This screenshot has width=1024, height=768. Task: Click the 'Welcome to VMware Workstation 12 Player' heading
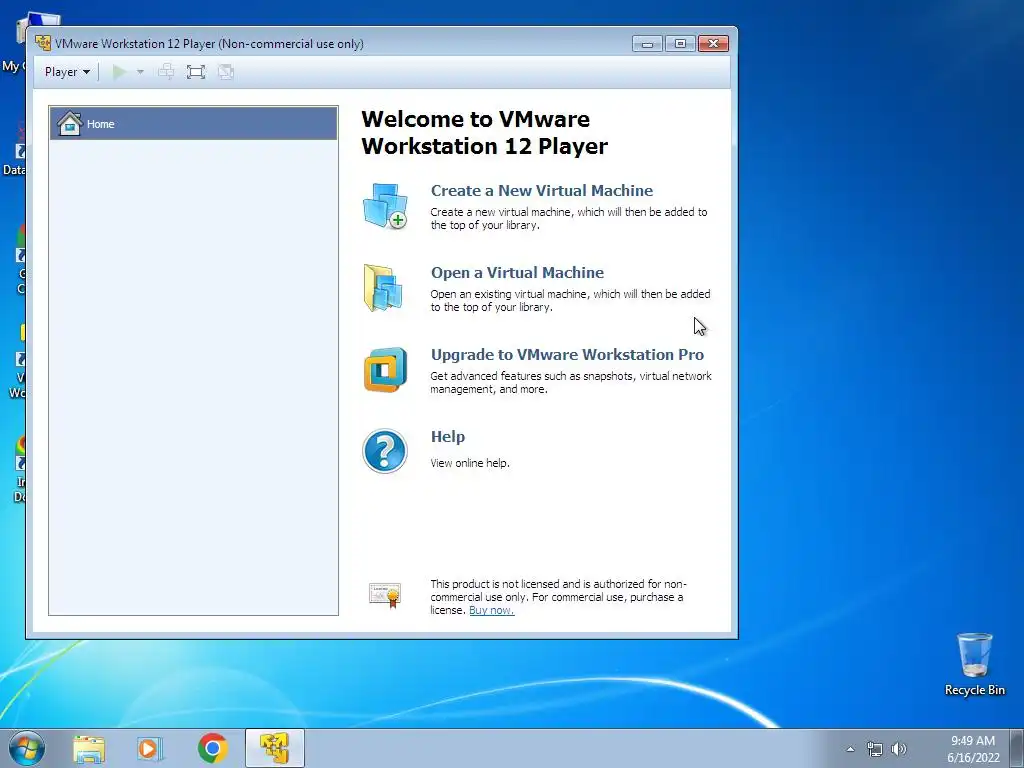484,133
